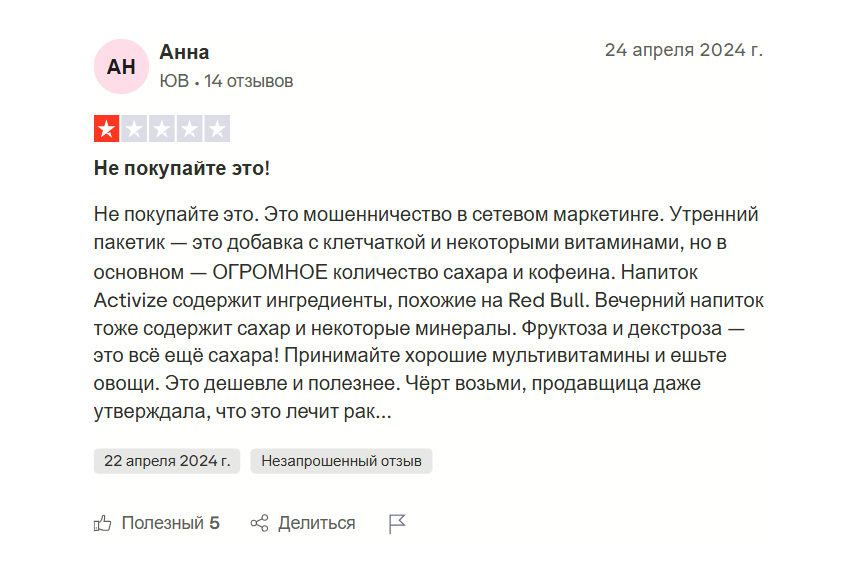Click the helpful count number 5

click(215, 523)
